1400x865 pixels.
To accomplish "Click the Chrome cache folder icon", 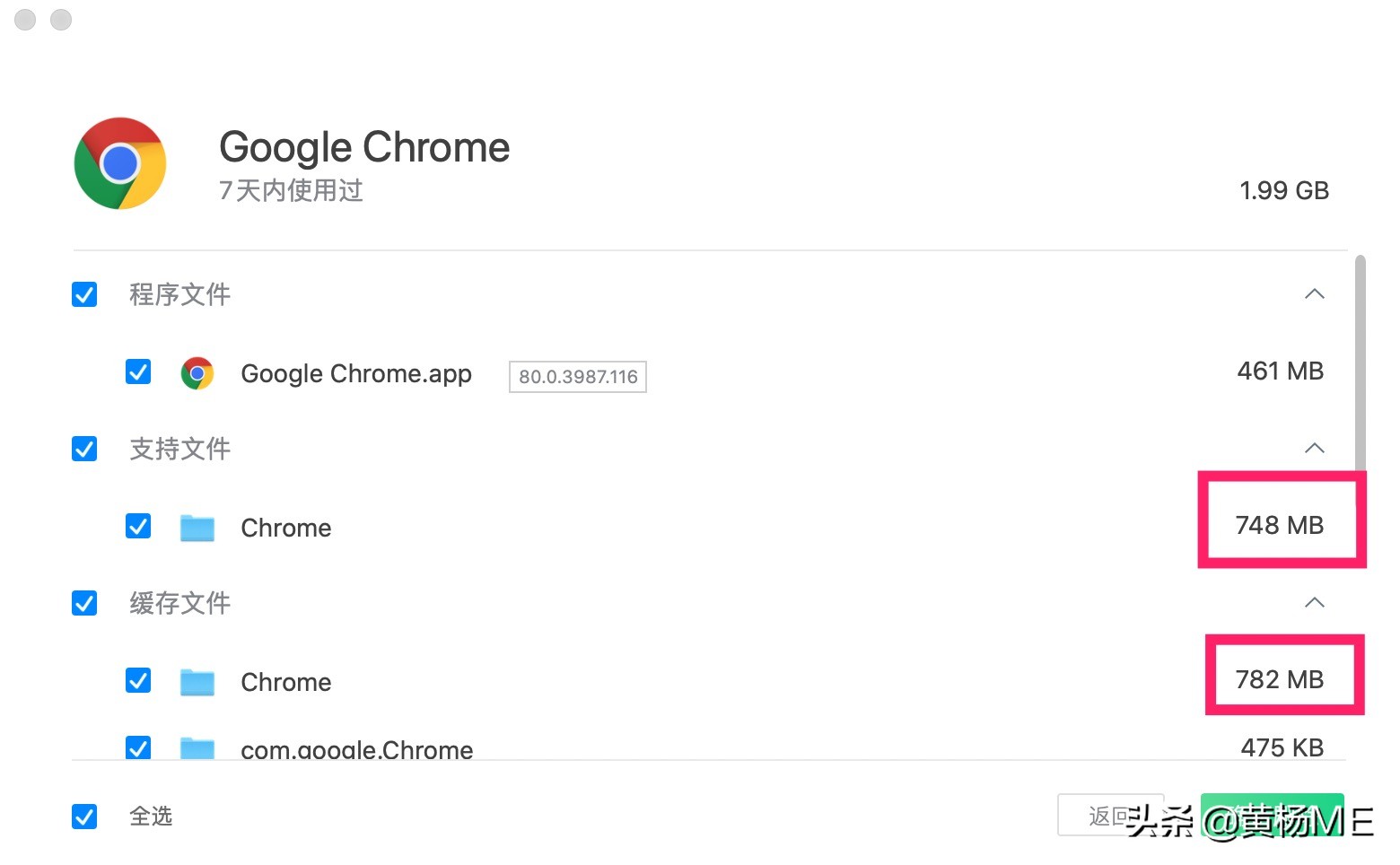I will coord(197,682).
